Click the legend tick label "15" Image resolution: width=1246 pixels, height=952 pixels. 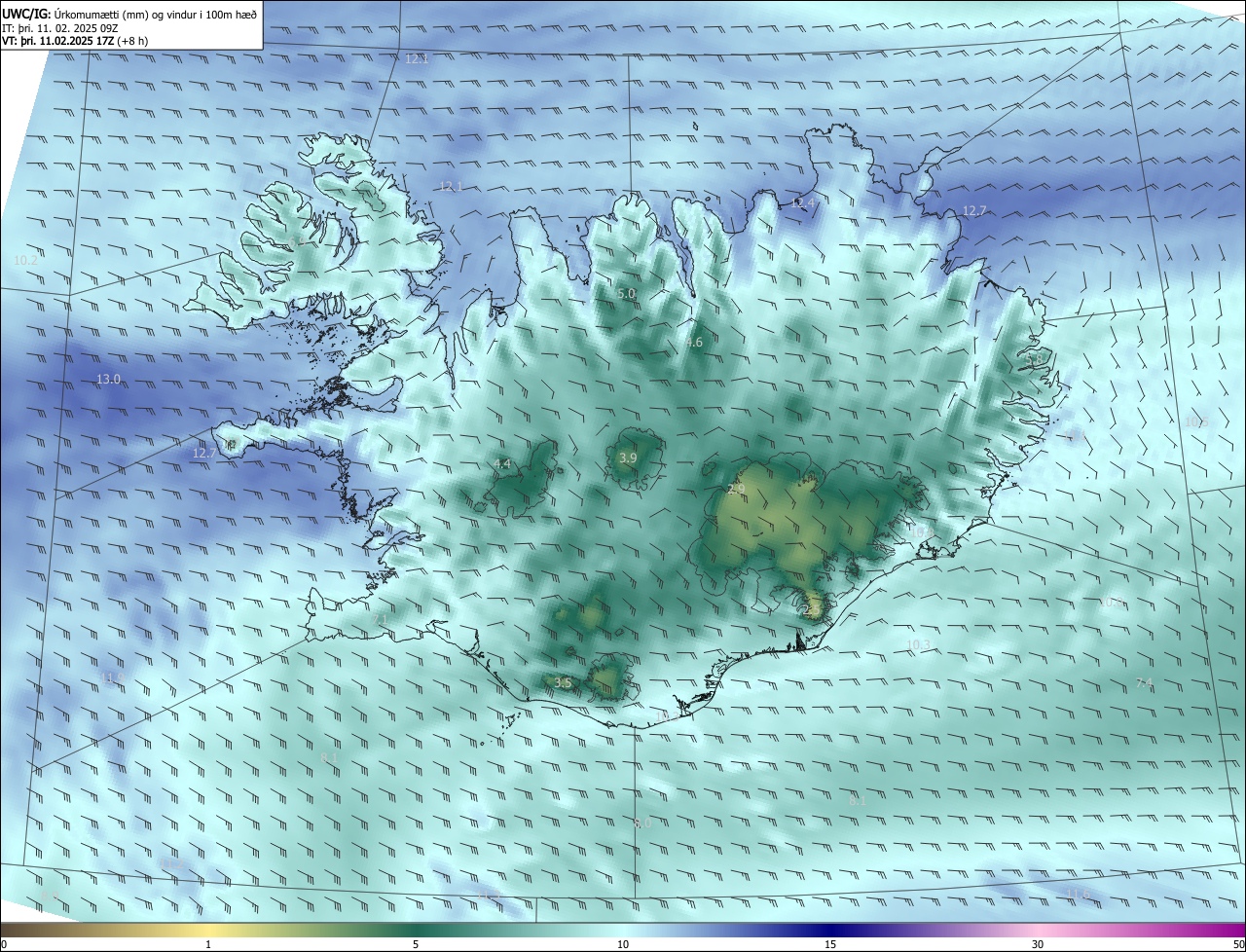click(830, 945)
